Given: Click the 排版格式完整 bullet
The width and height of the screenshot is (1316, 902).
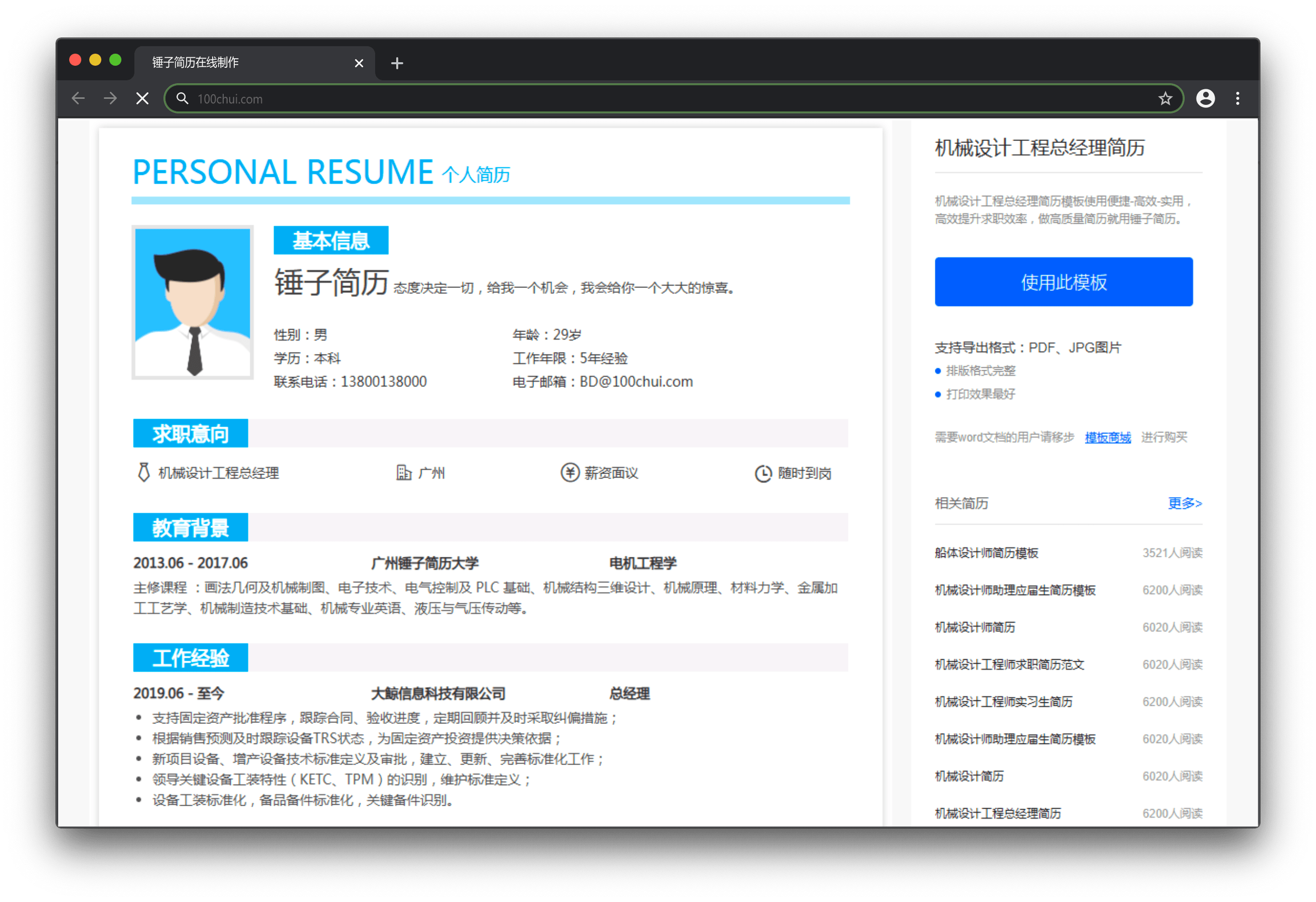Looking at the screenshot, I should click(x=980, y=371).
